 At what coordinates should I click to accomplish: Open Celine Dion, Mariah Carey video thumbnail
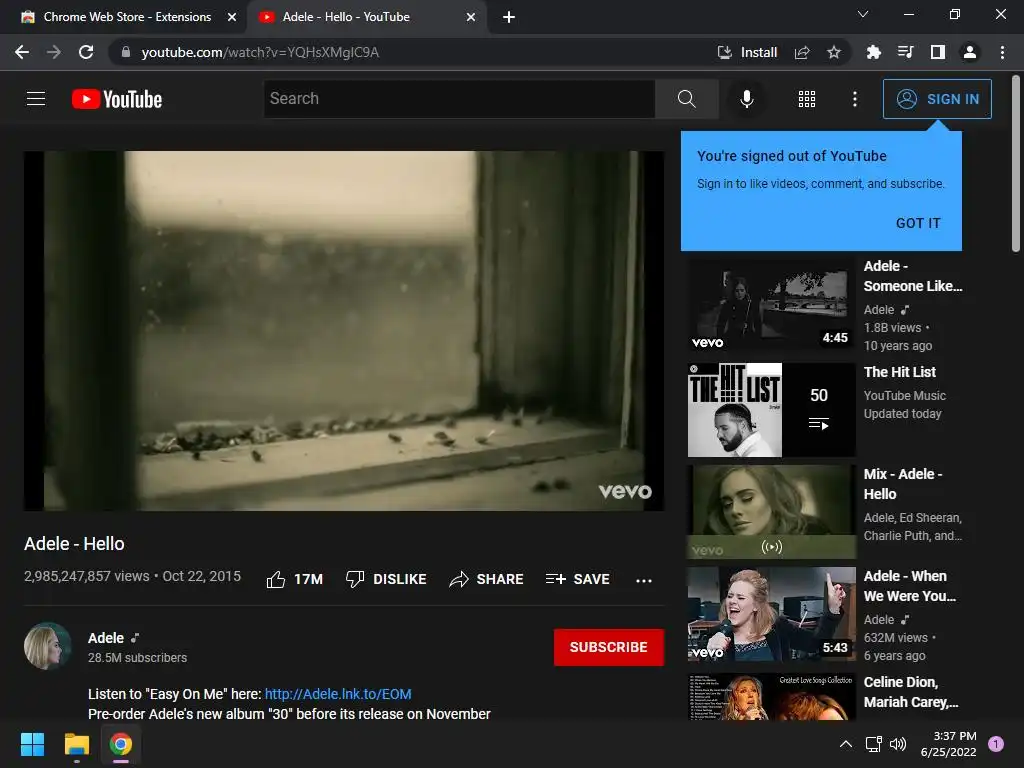coord(771,697)
